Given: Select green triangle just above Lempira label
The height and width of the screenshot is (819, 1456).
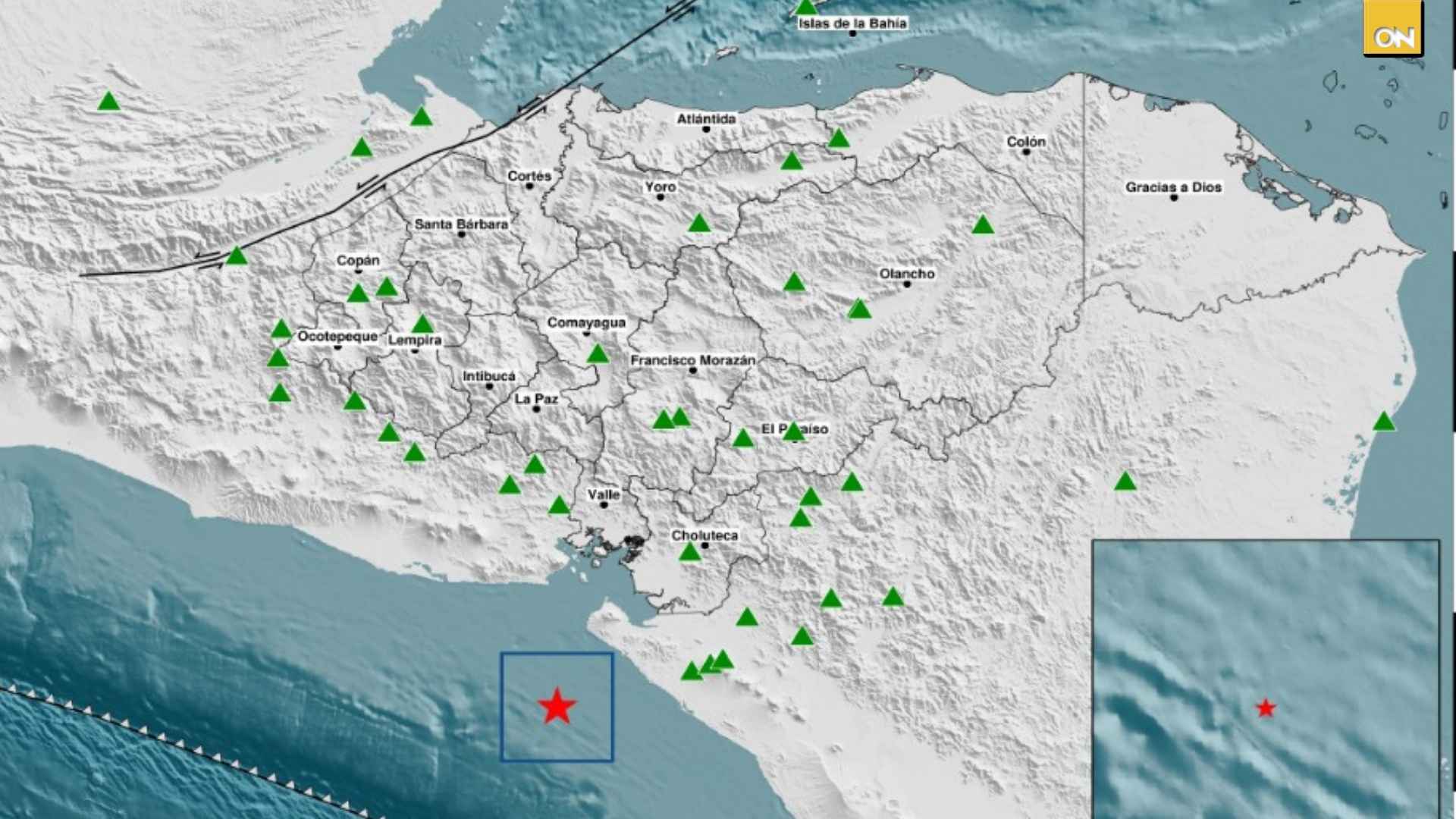Looking at the screenshot, I should tap(422, 324).
